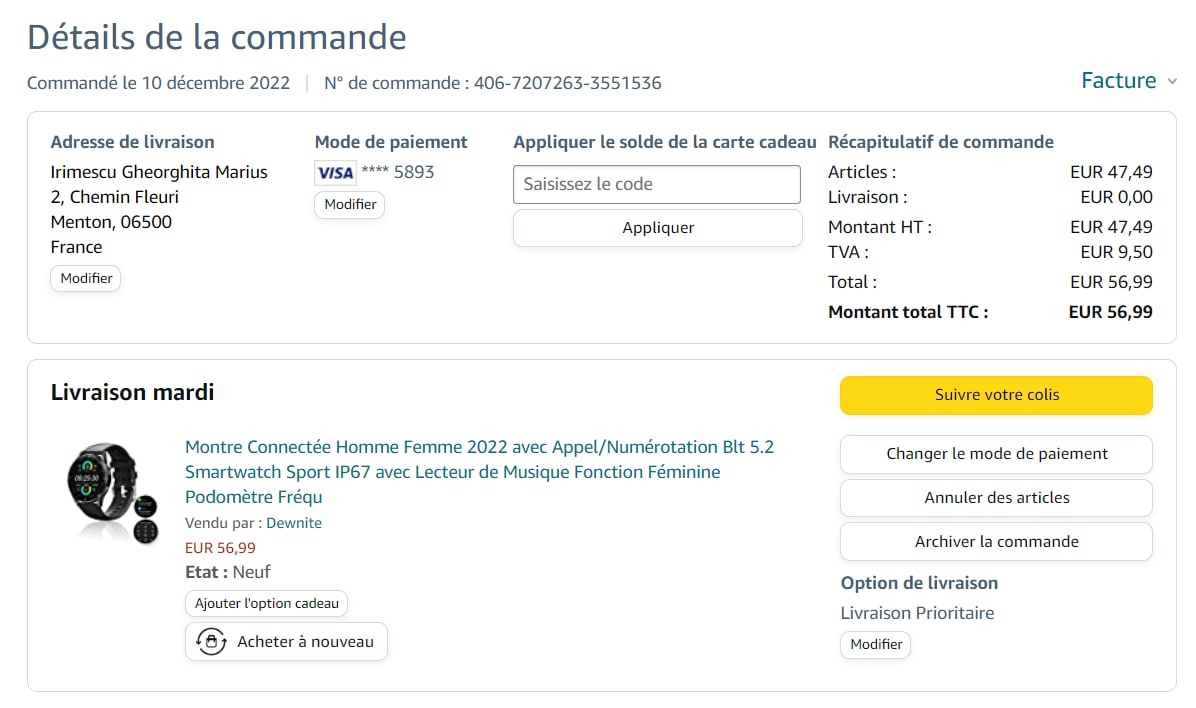Image resolution: width=1196 pixels, height=708 pixels.
Task: Select Changer le mode de paiement
Action: click(x=996, y=454)
